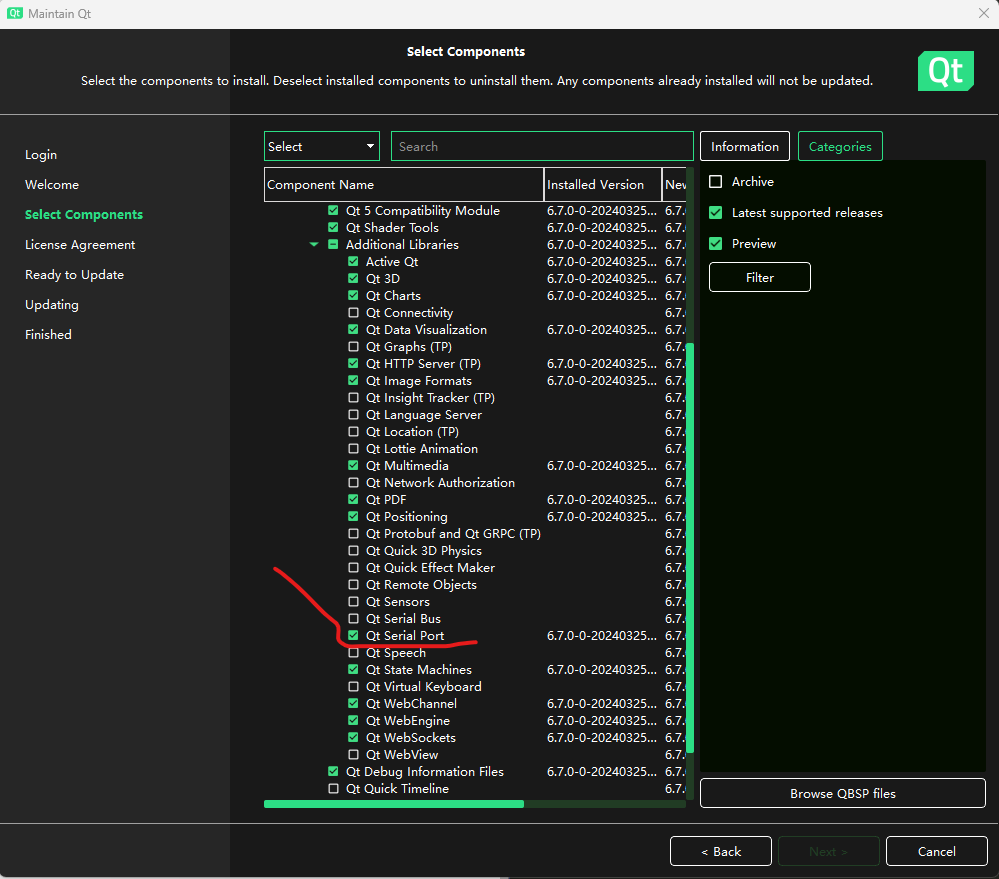The height and width of the screenshot is (879, 999).
Task: Close the Maintain Qt window
Action: click(983, 13)
